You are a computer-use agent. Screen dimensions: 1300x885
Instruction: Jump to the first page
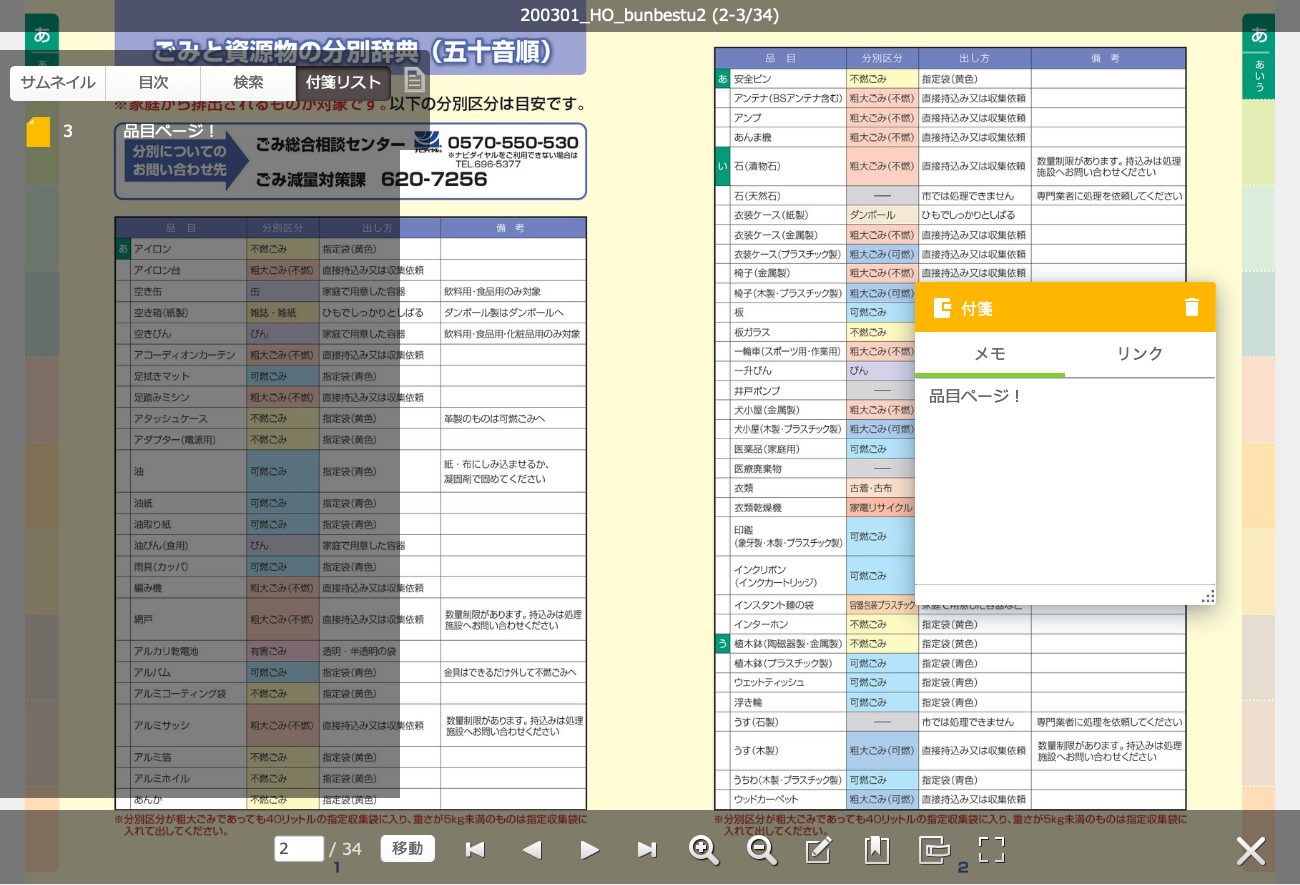475,850
